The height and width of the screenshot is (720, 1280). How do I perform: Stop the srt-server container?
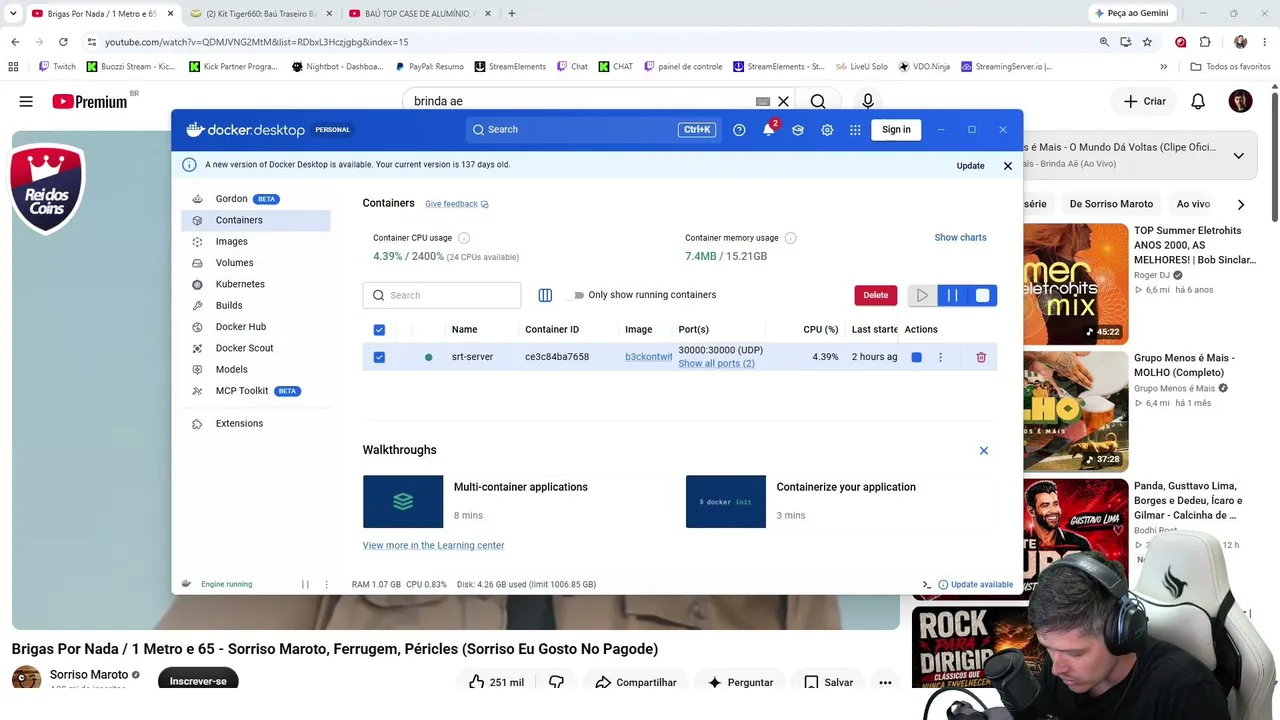[916, 357]
